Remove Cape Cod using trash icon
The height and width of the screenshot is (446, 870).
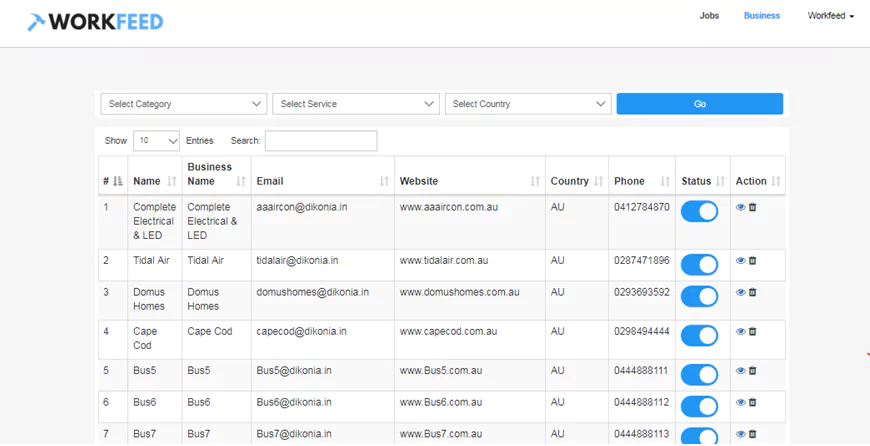(x=752, y=332)
